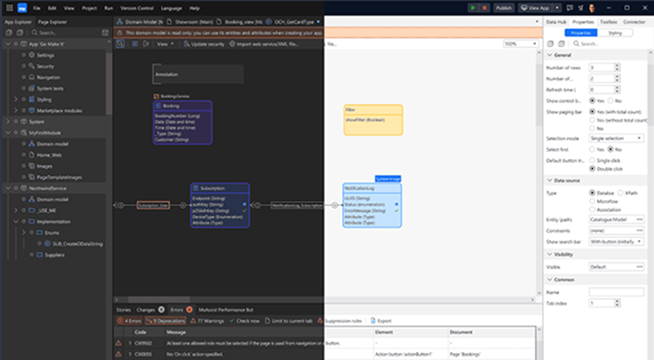This screenshot has height=360, width=654.
Task: Toggle the 9 Deprecations filter button
Action: coord(166,321)
